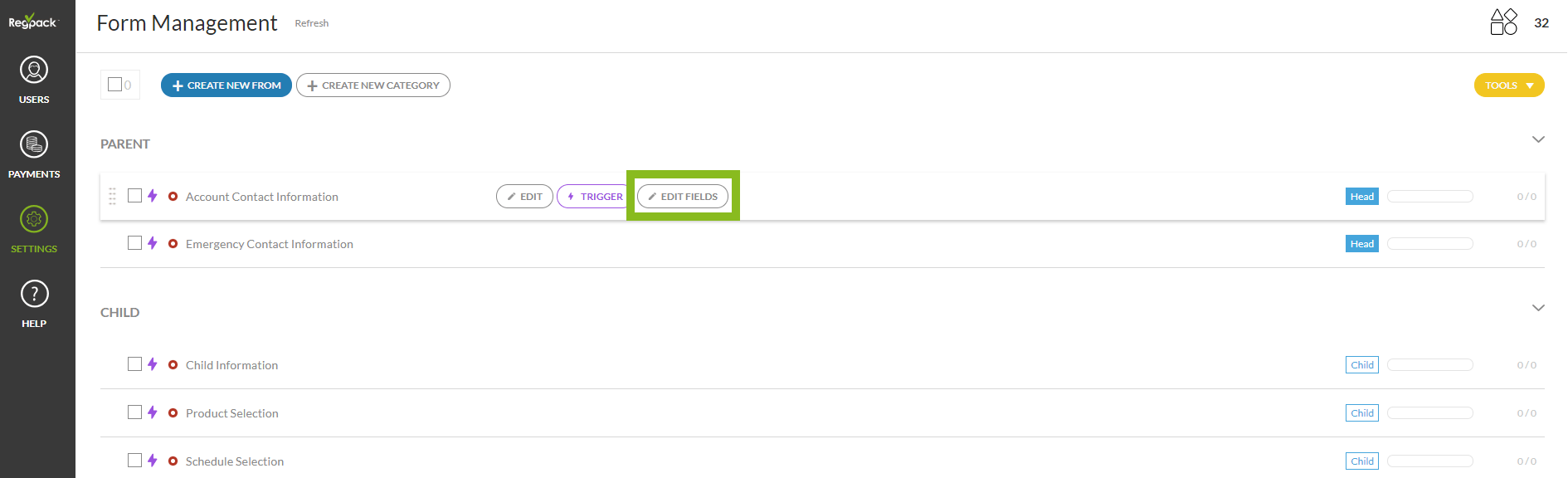
Task: Tick the Schedule Selection form checkbox
Action: click(134, 461)
